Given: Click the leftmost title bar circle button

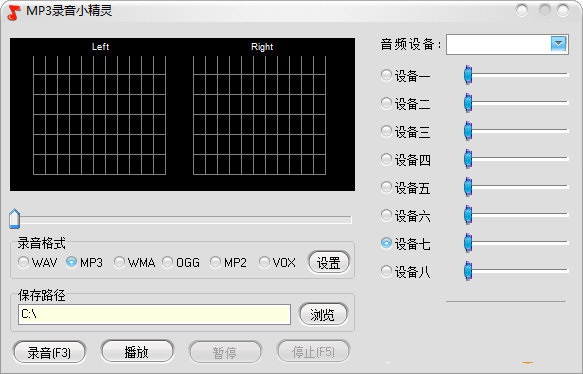Looking at the screenshot, I should [x=522, y=10].
